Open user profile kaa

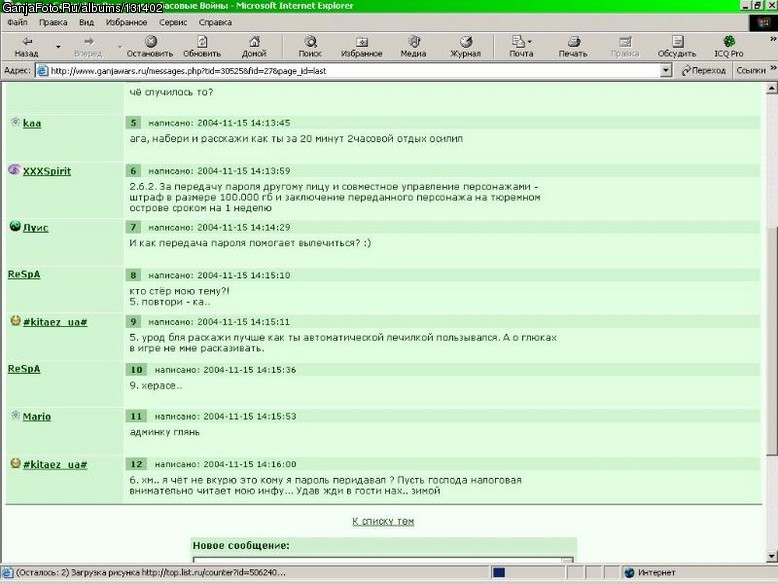point(32,124)
